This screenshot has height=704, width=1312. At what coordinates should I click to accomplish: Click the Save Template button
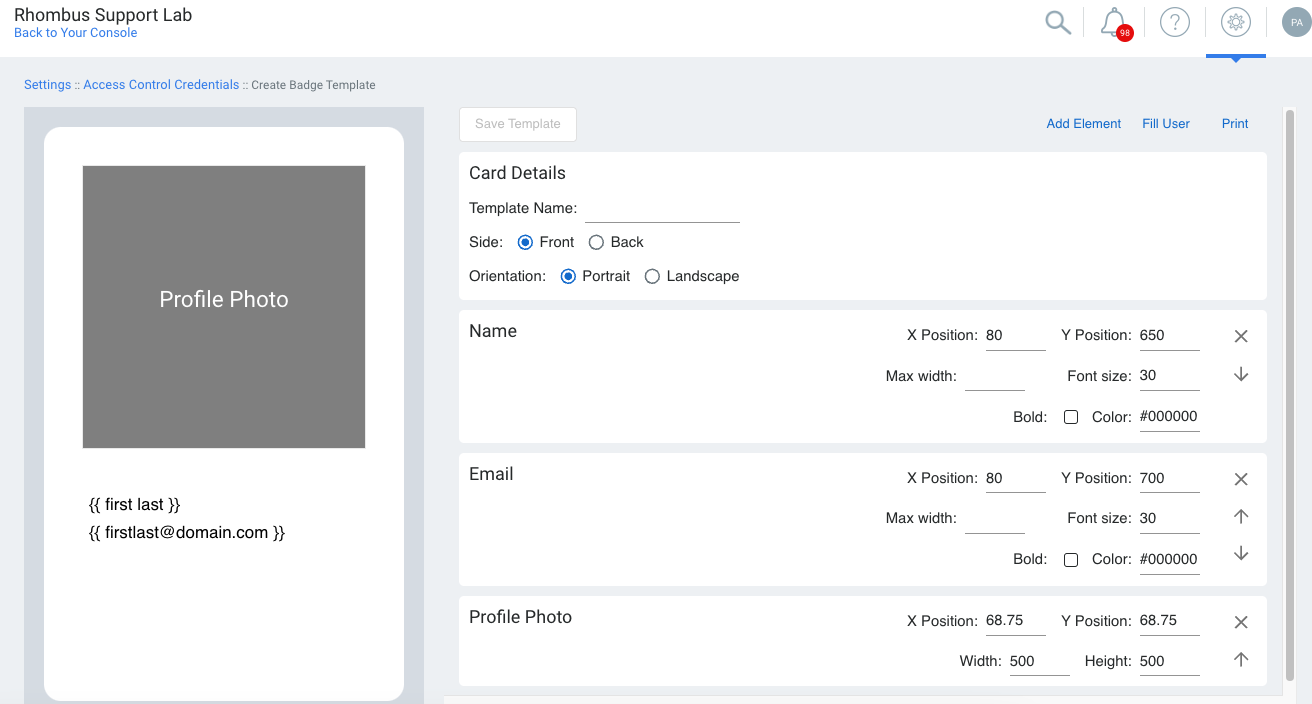click(517, 124)
